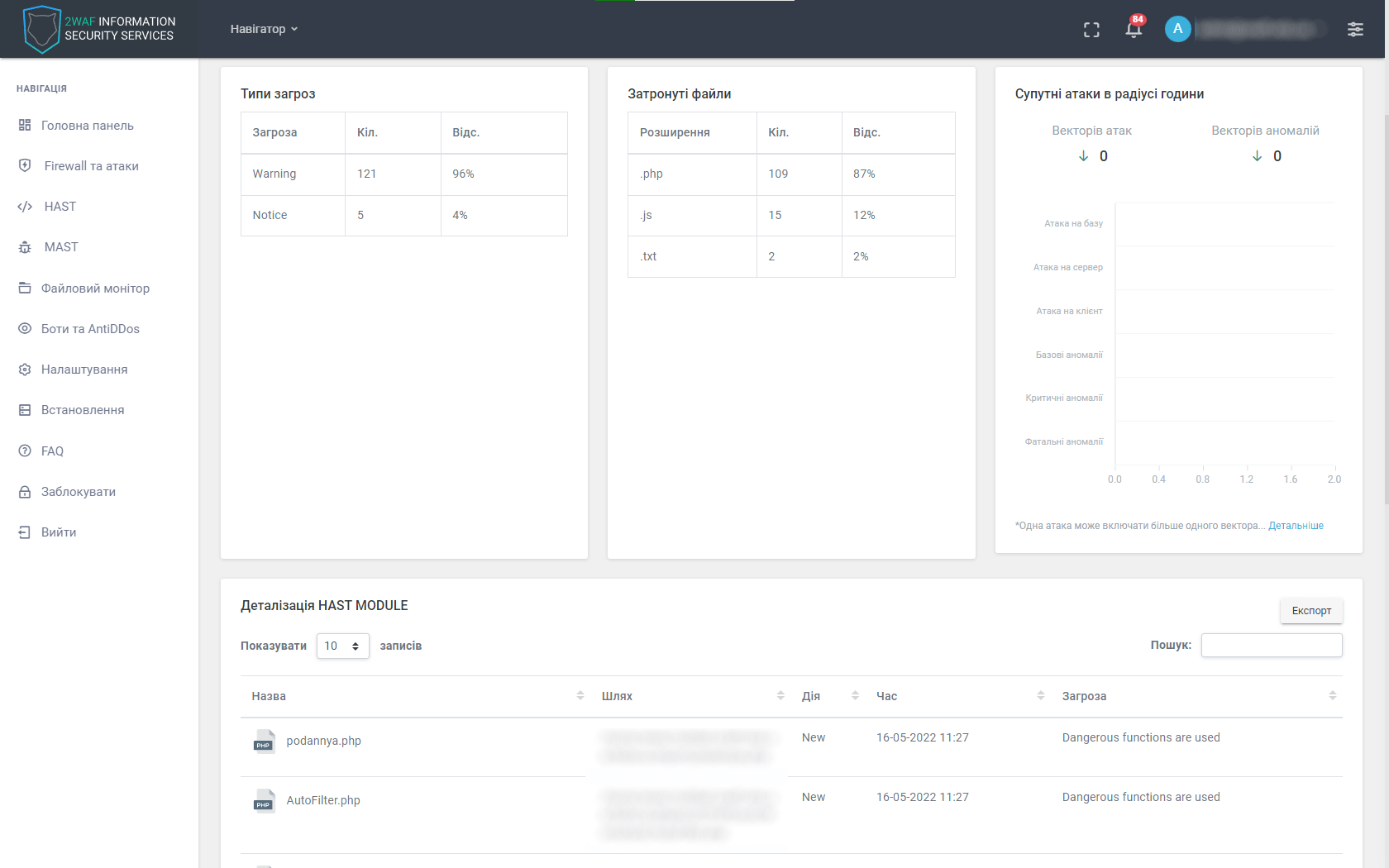Image resolution: width=1389 pixels, height=868 pixels.
Task: Click the Файловий монітор icon
Action: pyautogui.click(x=24, y=288)
